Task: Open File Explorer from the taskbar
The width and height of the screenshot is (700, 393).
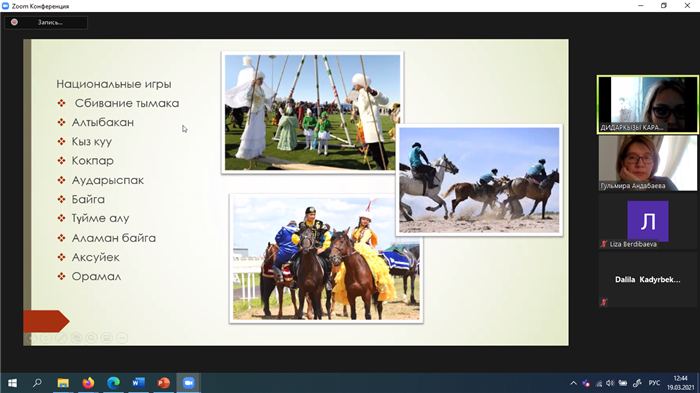Action: [63, 383]
